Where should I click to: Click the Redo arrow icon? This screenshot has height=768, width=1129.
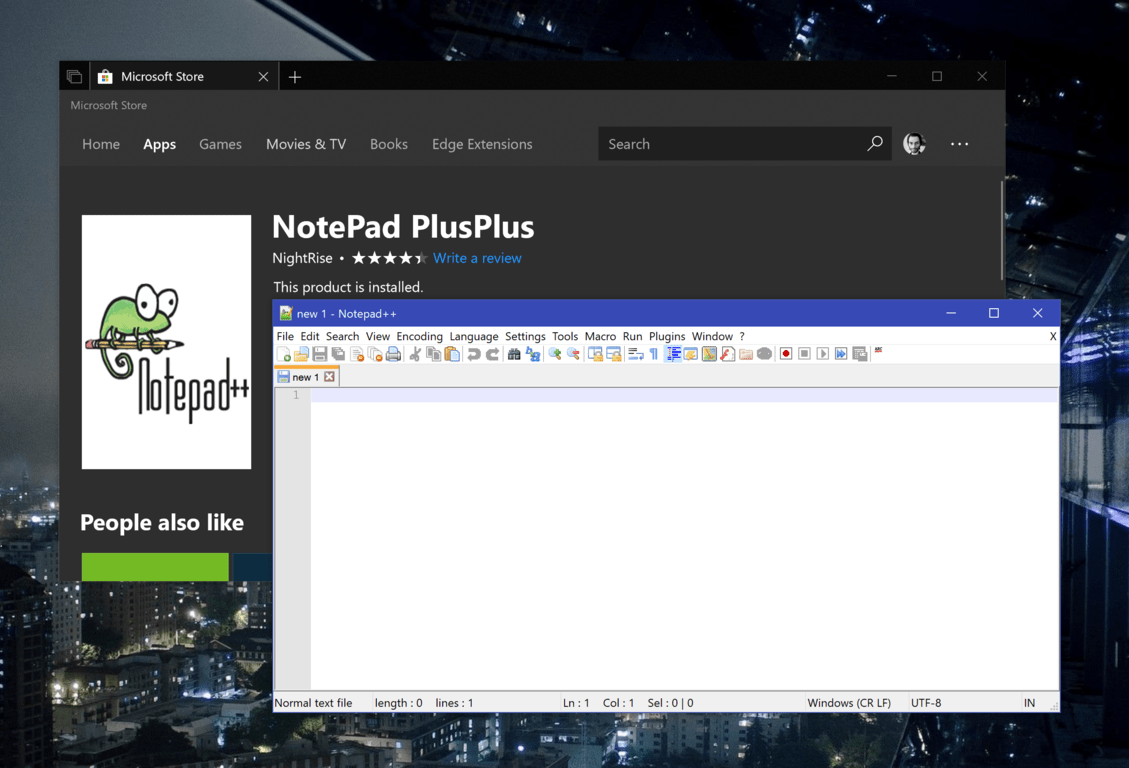pos(492,353)
